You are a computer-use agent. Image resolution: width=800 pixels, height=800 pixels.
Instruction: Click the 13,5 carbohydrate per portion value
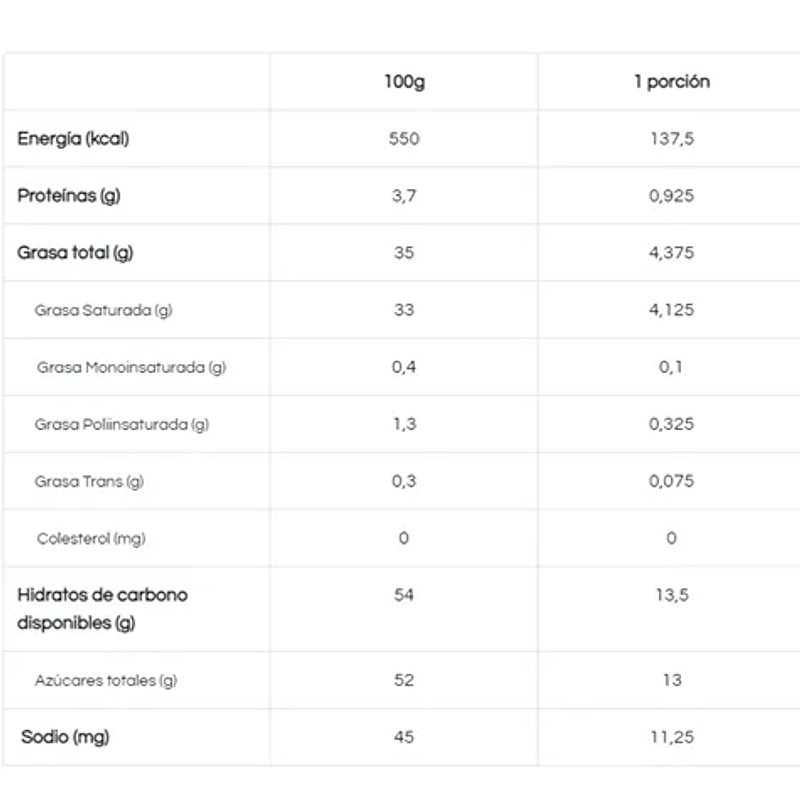pyautogui.click(x=671, y=595)
